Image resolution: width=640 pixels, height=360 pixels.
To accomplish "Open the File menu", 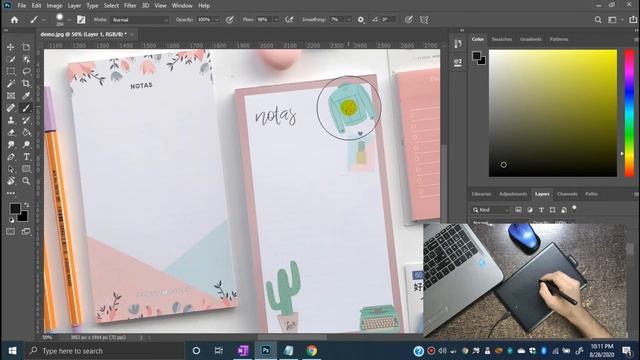I will (22, 6).
